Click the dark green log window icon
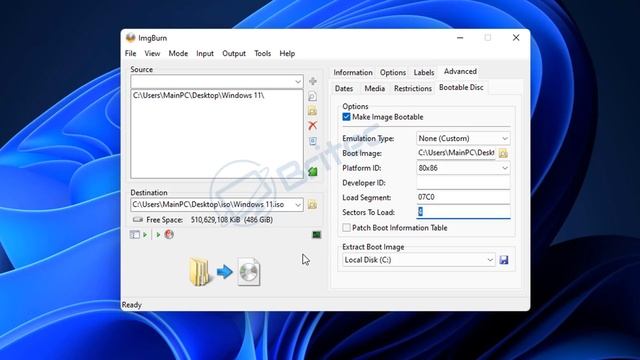 [x=316, y=235]
